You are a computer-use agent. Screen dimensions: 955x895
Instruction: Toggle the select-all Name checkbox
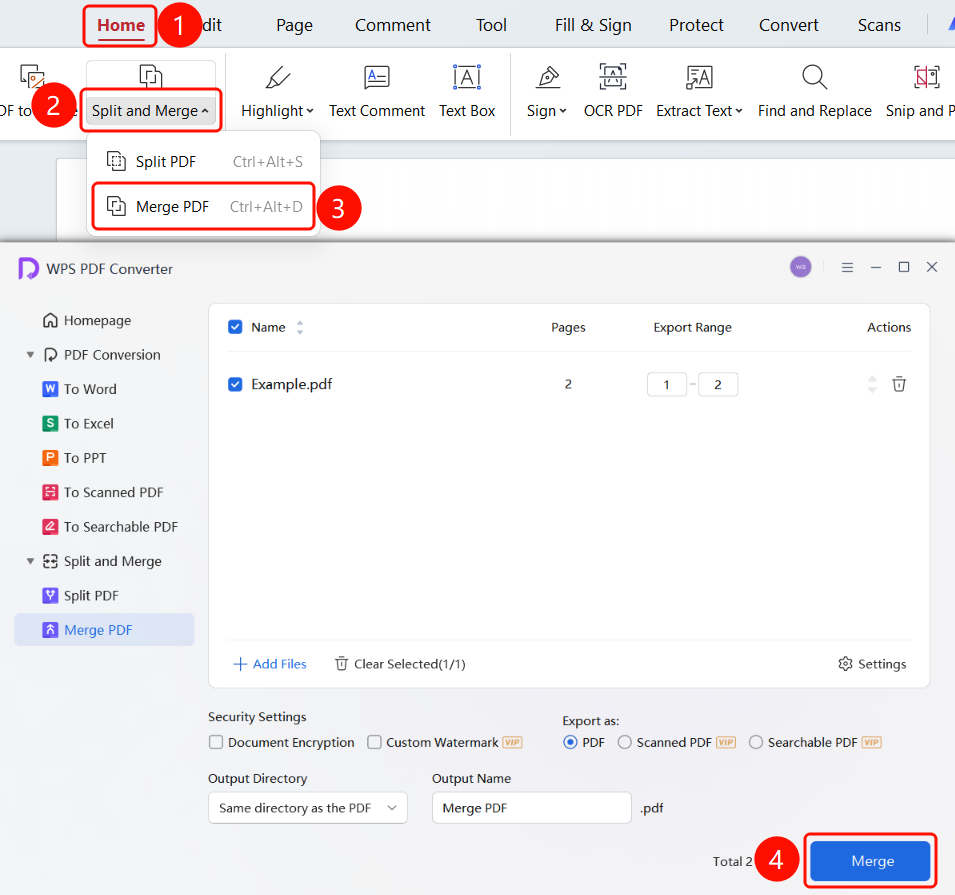235,327
